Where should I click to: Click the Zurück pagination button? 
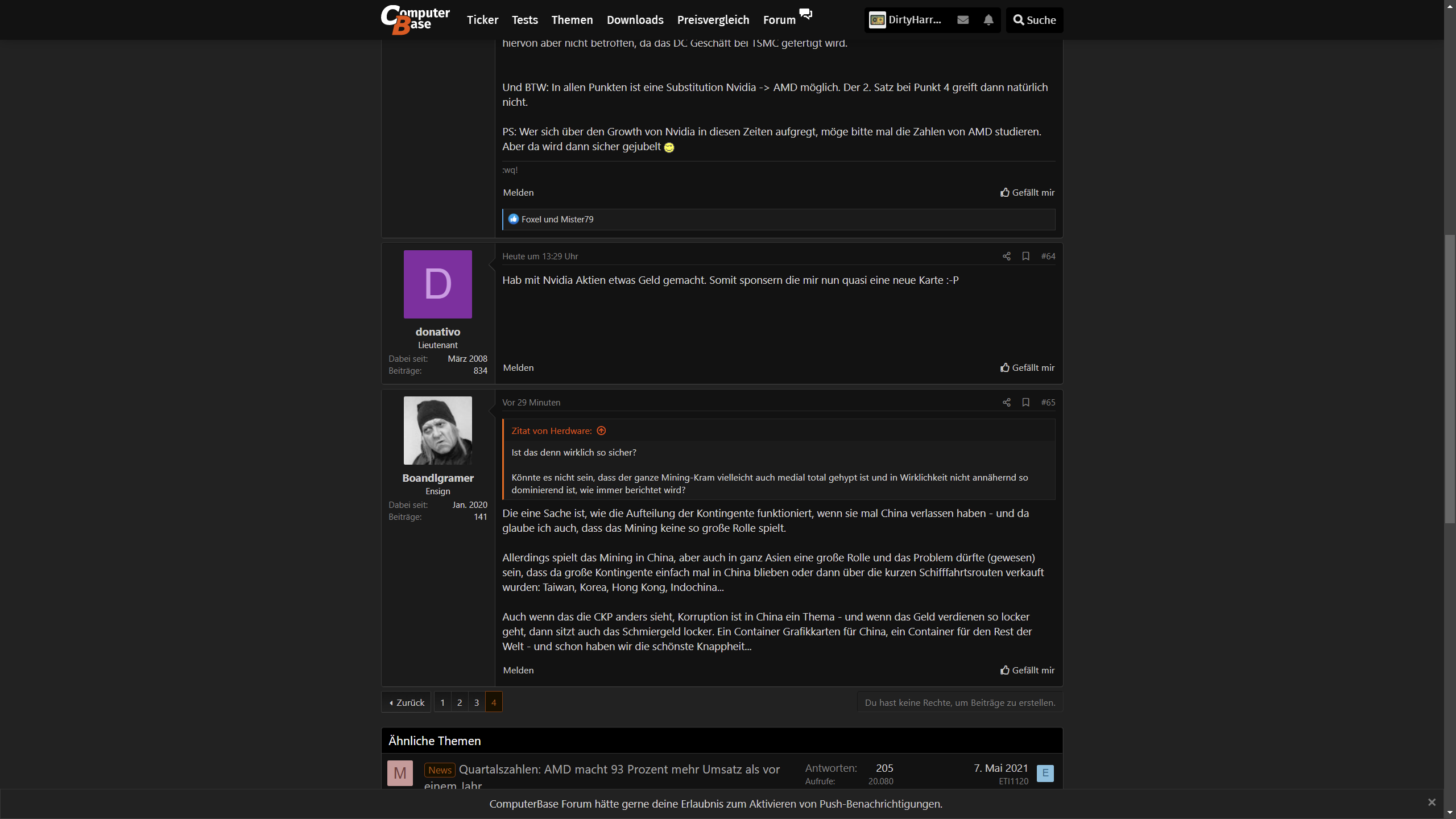coord(406,702)
